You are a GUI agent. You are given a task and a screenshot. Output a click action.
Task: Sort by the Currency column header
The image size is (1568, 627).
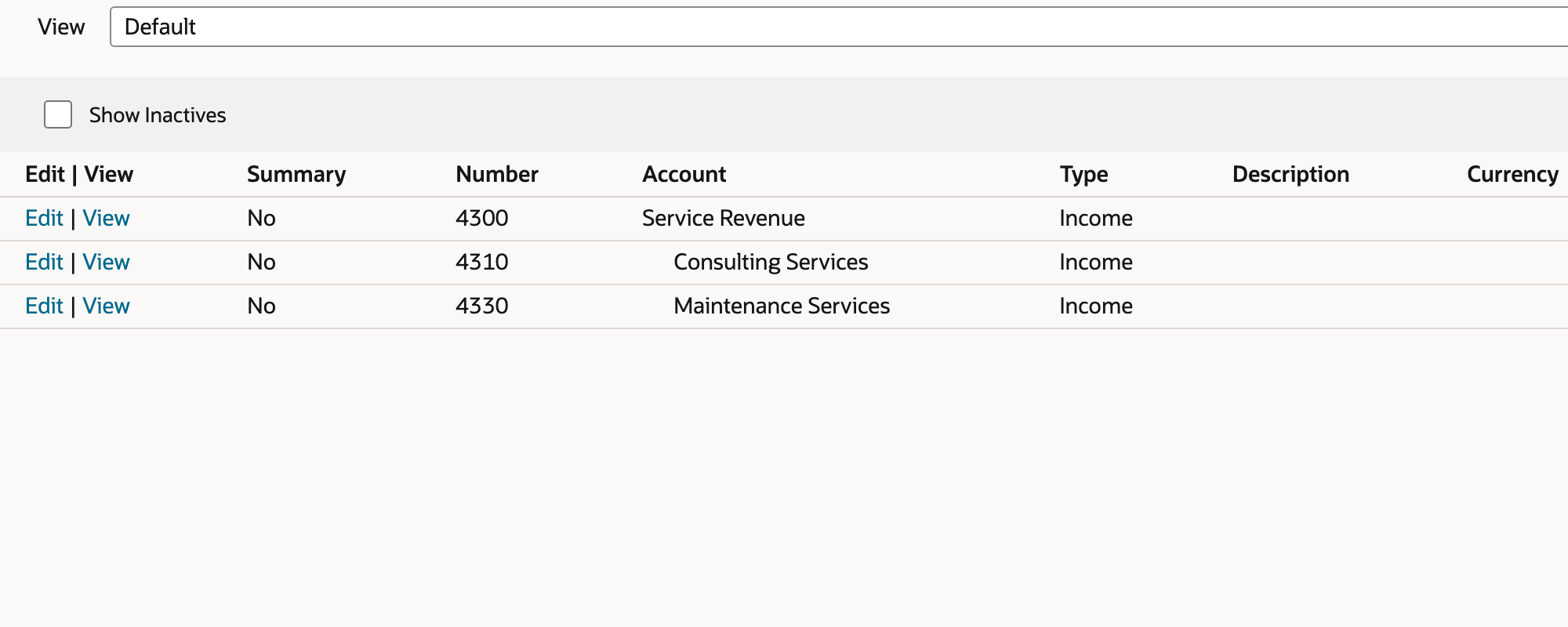1512,174
